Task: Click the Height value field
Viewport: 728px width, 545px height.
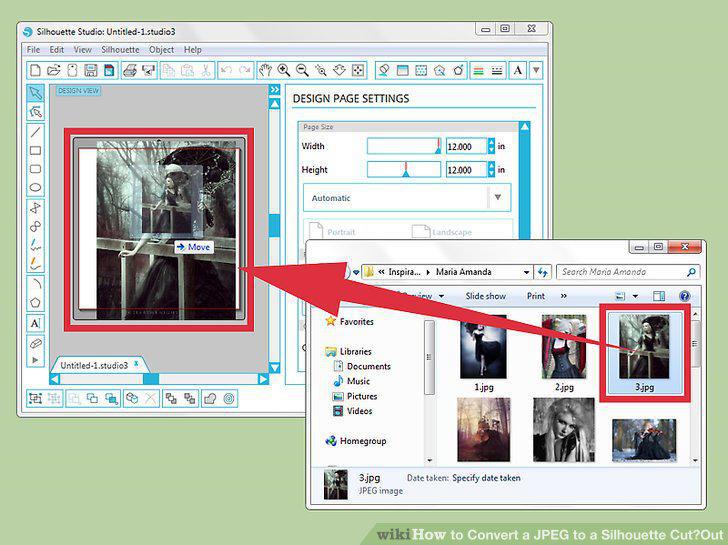Action: [466, 170]
